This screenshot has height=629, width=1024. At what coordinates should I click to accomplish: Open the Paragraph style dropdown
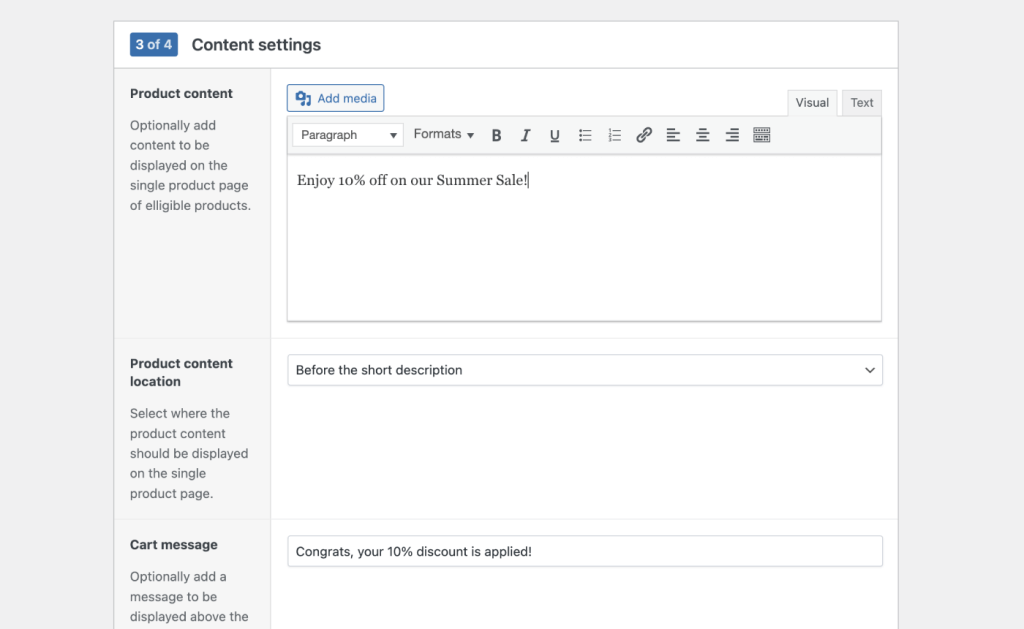(347, 134)
